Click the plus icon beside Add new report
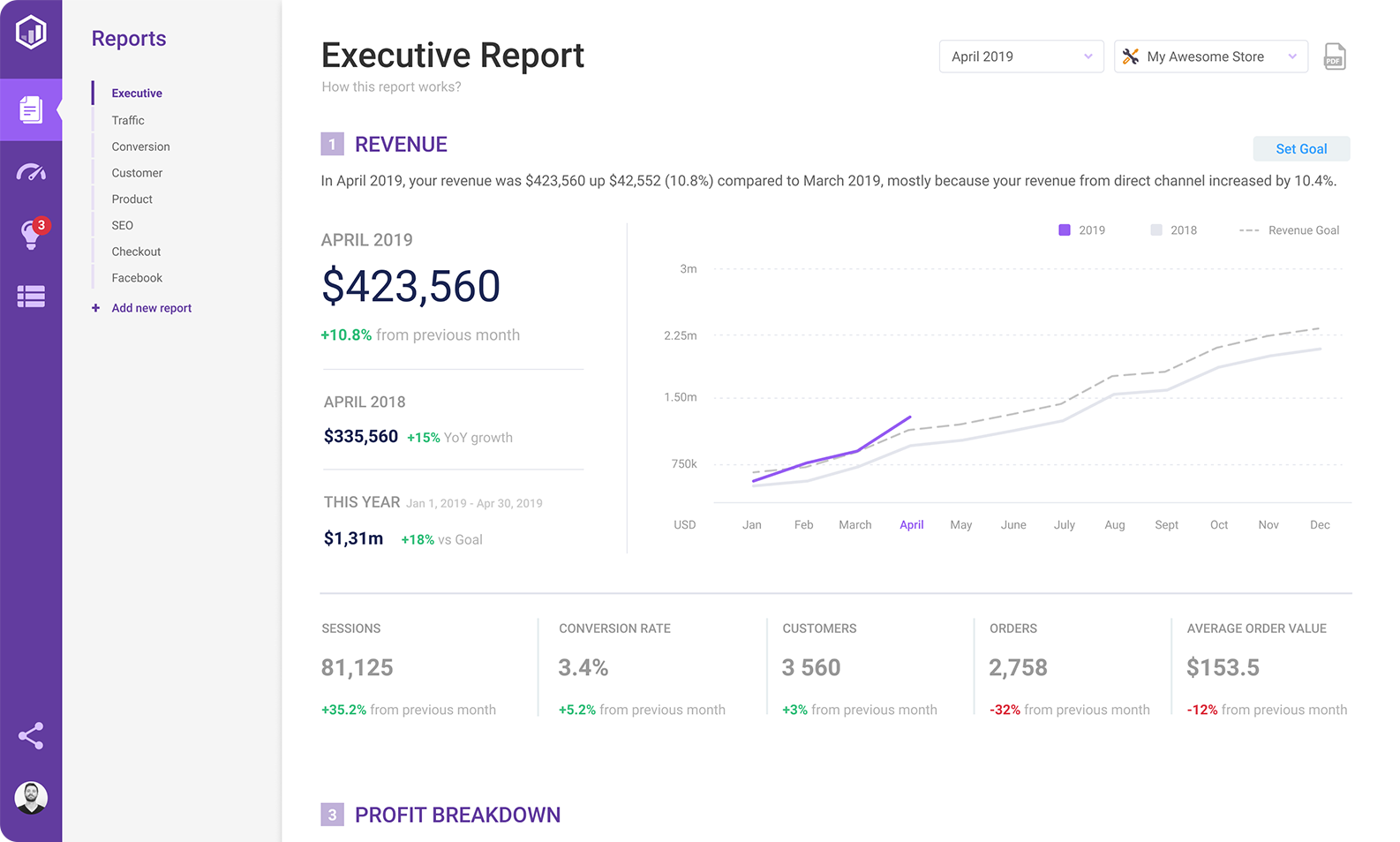The width and height of the screenshot is (1400, 842). 95,308
